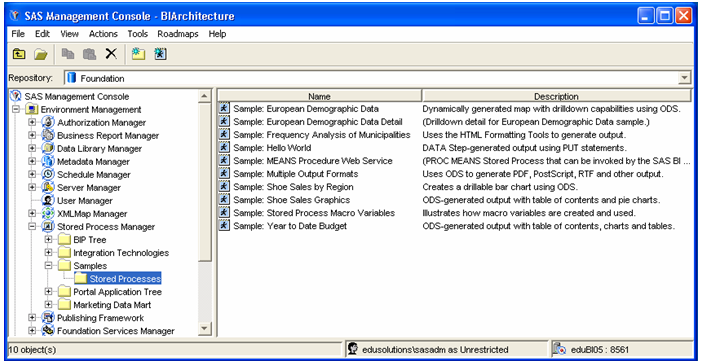Screen dimensions: 701x364
Task: Select the Stored Processes folder in tree
Action: pos(125,279)
